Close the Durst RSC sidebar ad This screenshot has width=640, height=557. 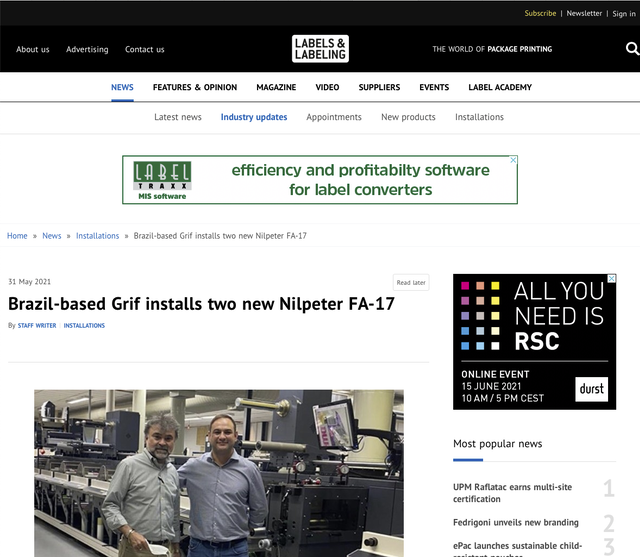click(612, 279)
